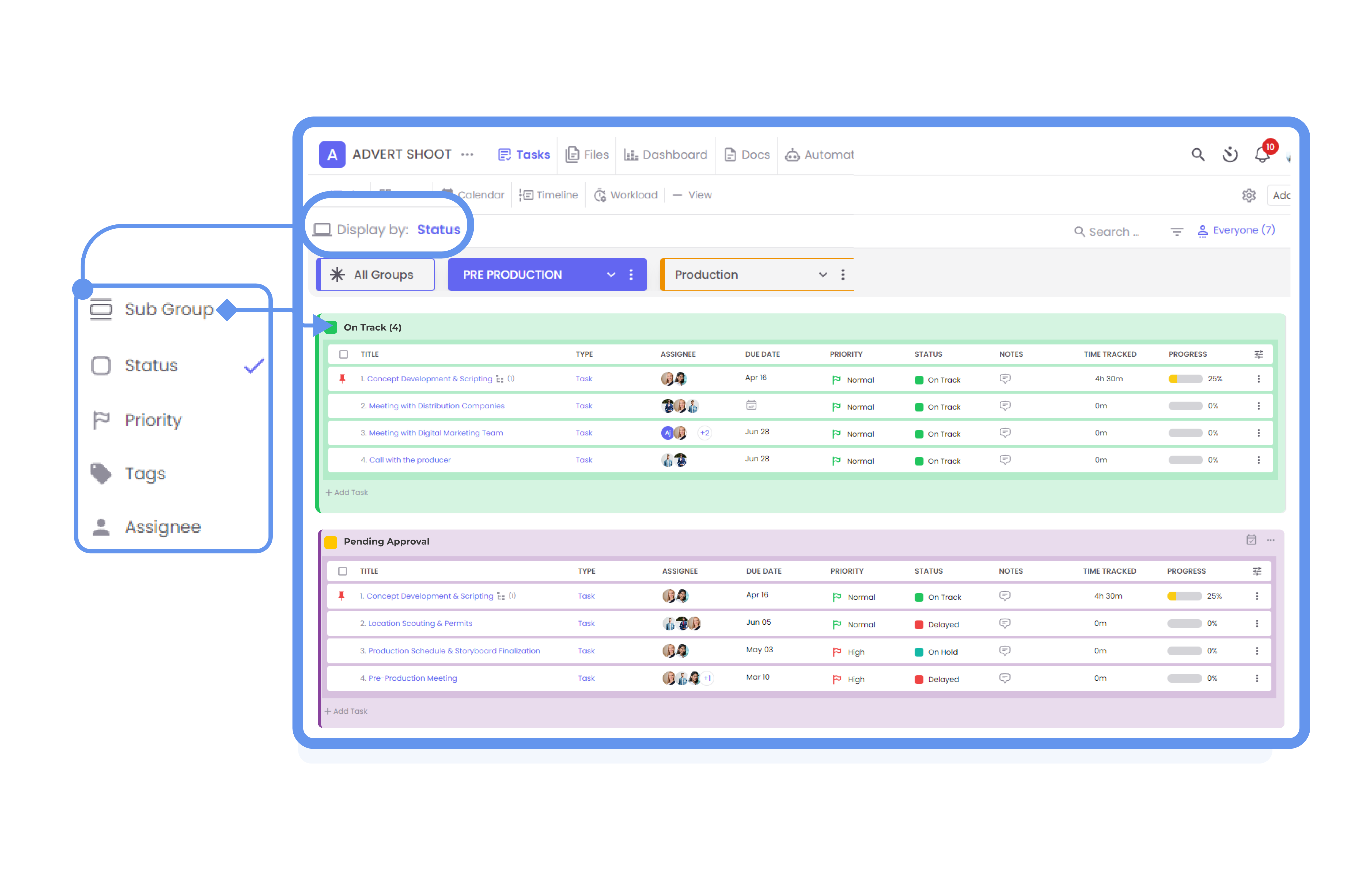This screenshot has width=1372, height=880.
Task: Click calendar icon in Pending Approval header
Action: click(x=1251, y=540)
